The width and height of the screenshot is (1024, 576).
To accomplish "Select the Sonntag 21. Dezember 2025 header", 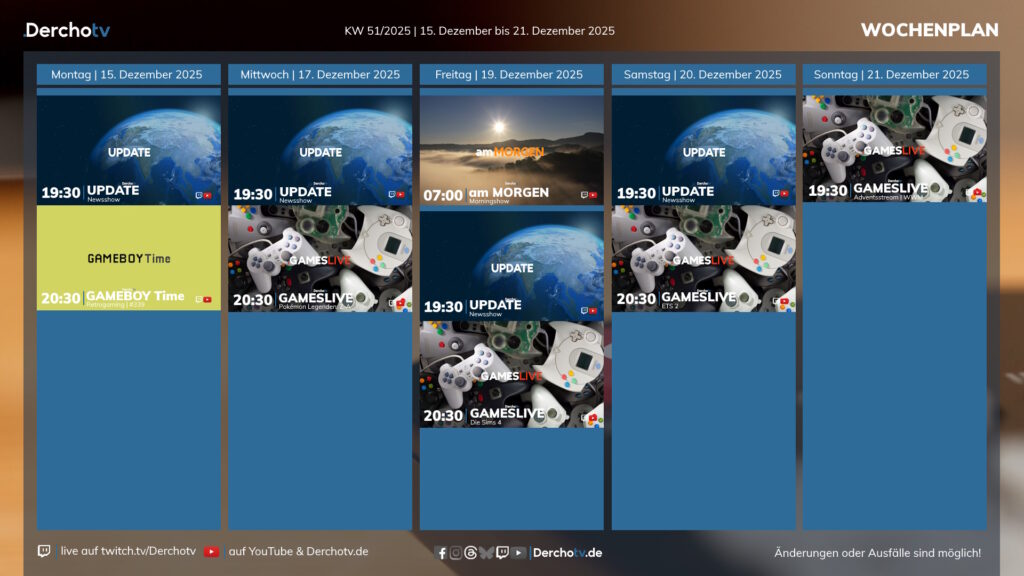I will 894,75.
